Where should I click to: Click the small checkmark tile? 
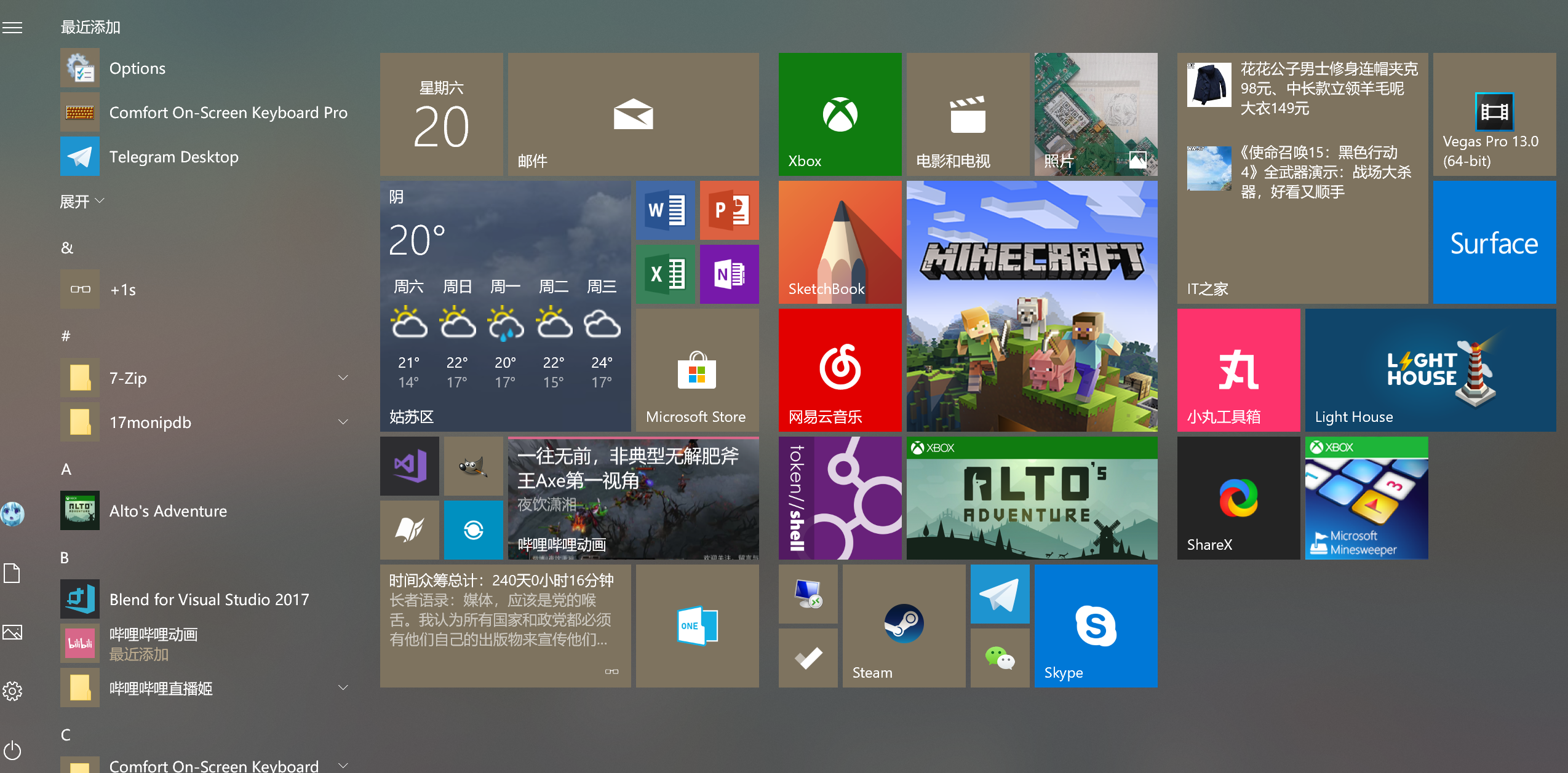[x=808, y=658]
